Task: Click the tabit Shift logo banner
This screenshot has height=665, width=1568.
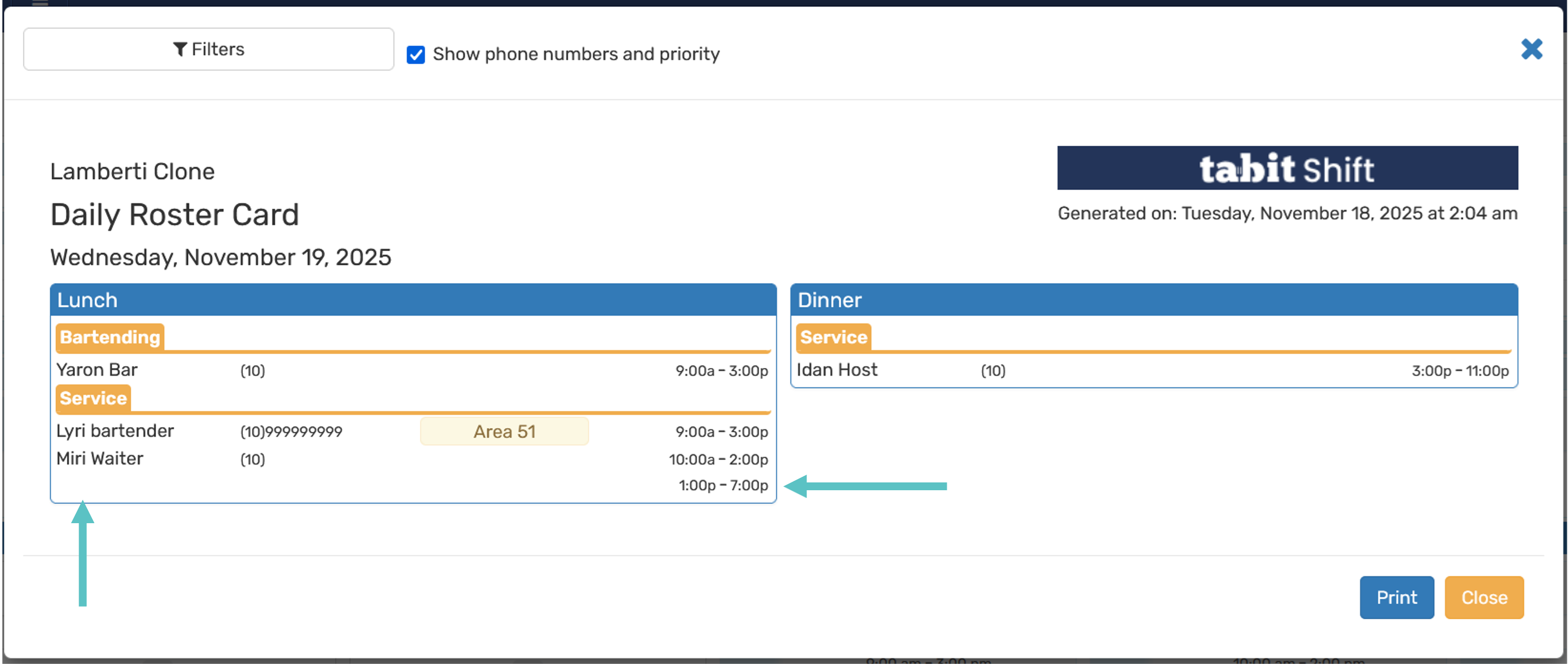Action: coord(1287,168)
